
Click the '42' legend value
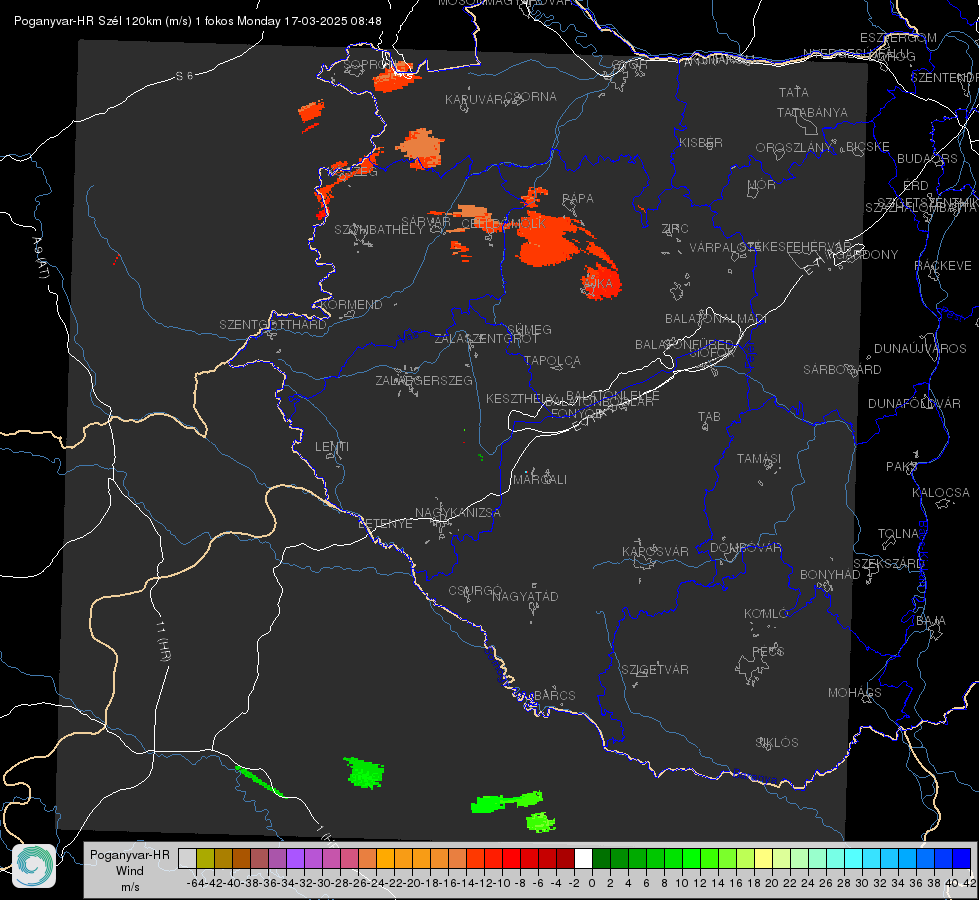tap(969, 883)
